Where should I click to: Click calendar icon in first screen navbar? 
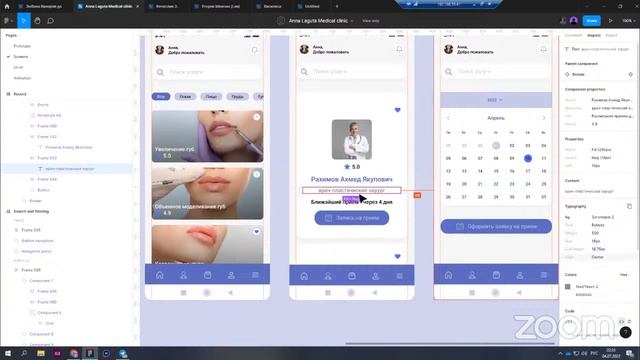point(207,275)
